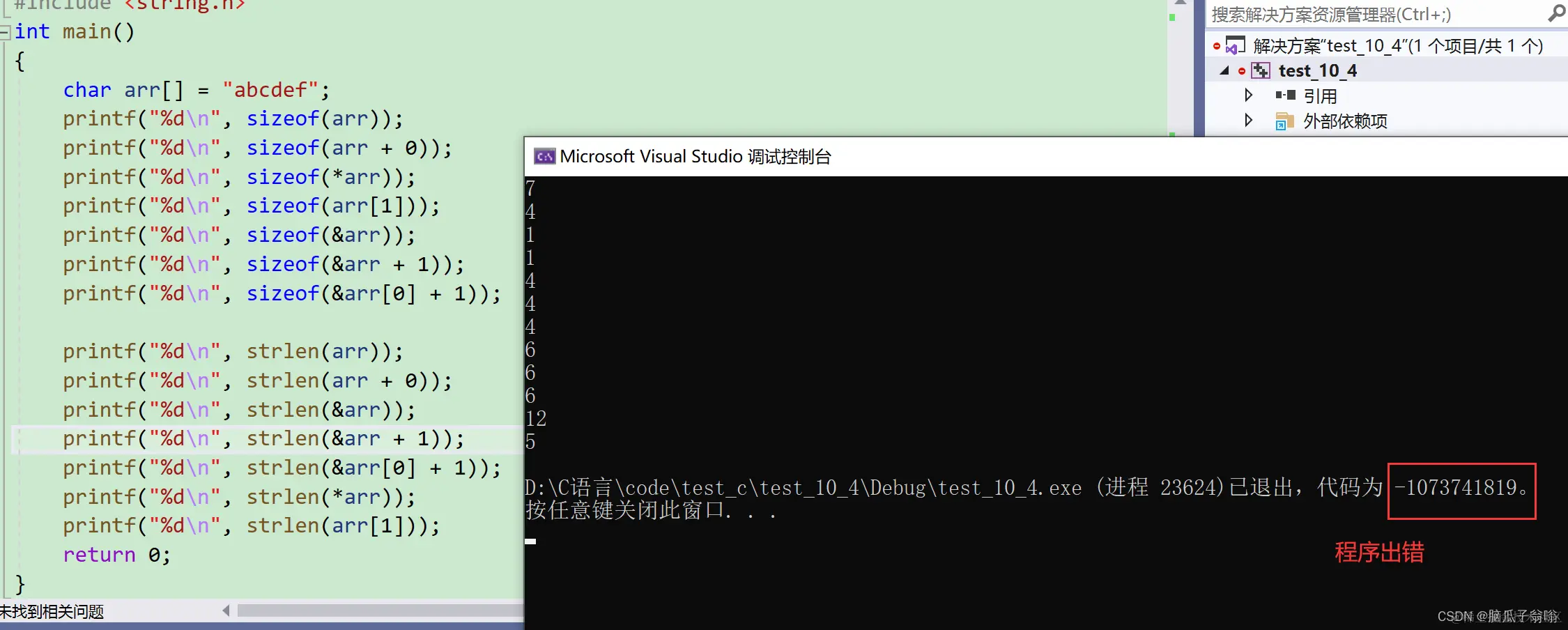Click the editor vertical scrollbar up arrow

coord(1180,3)
